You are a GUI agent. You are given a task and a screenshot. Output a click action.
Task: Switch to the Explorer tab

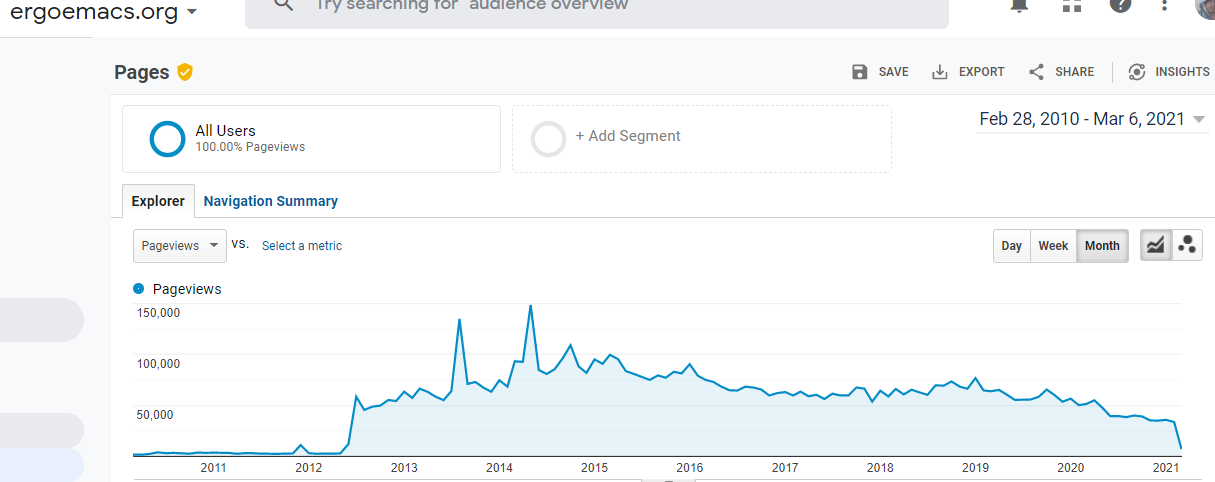[158, 201]
